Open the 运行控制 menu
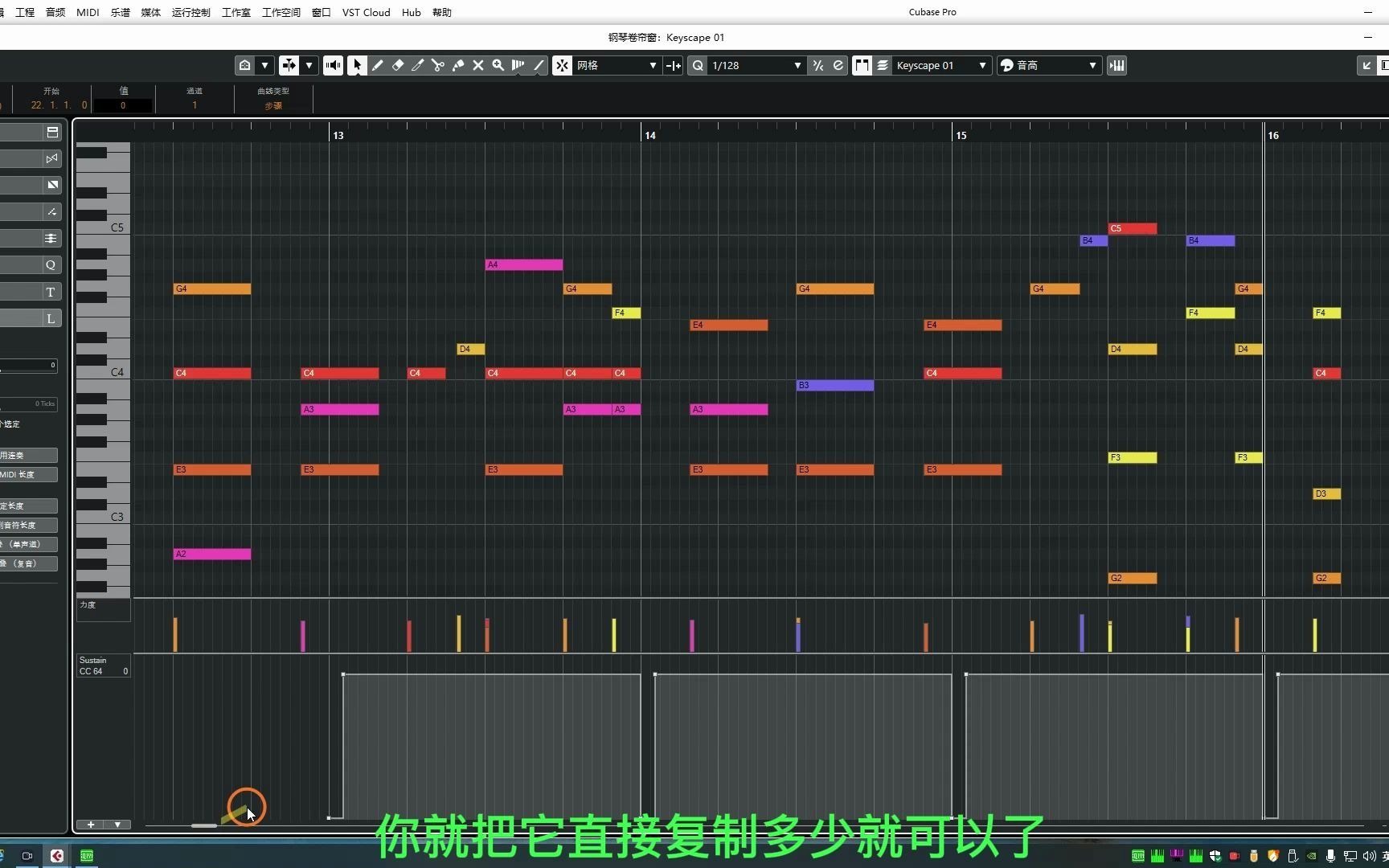The image size is (1389, 868). [x=191, y=12]
